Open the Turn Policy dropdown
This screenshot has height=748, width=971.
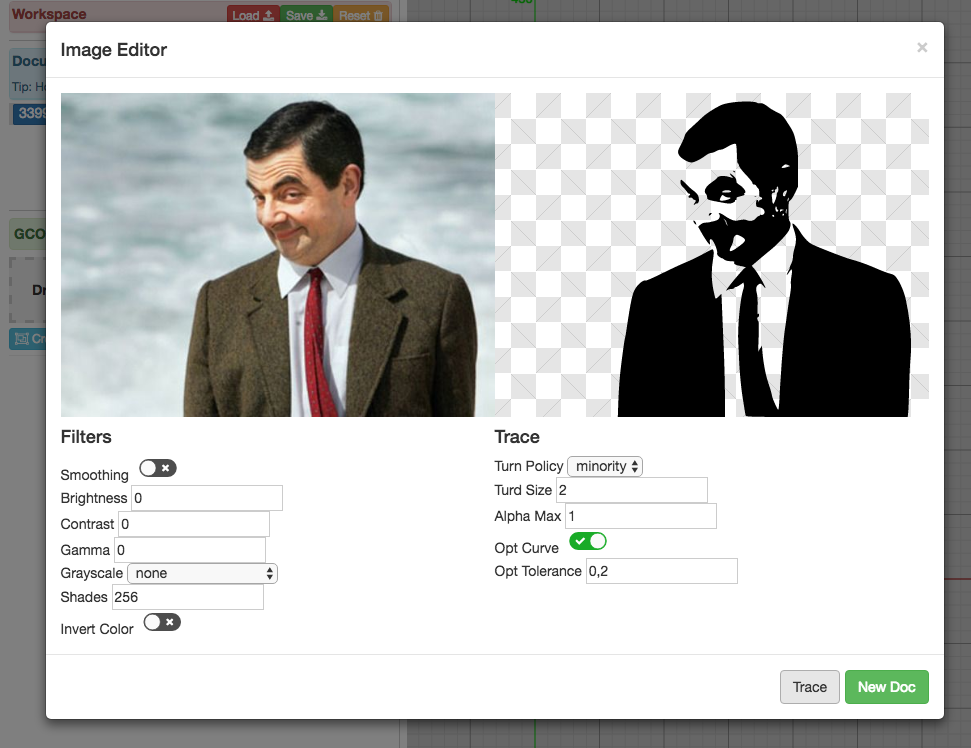(x=605, y=466)
